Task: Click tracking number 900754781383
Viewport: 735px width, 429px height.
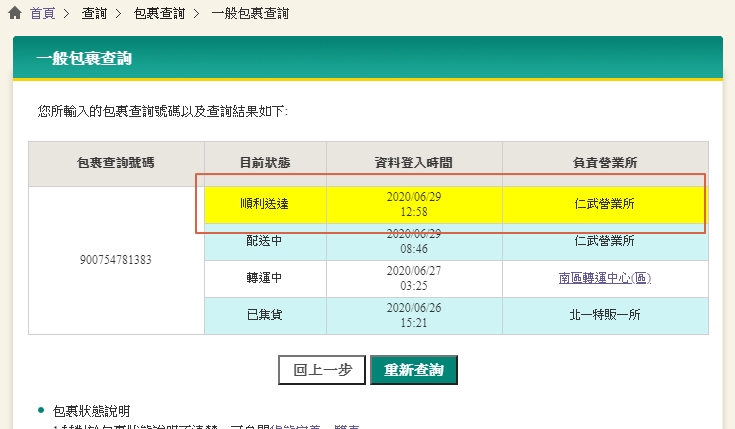Action: [x=116, y=260]
